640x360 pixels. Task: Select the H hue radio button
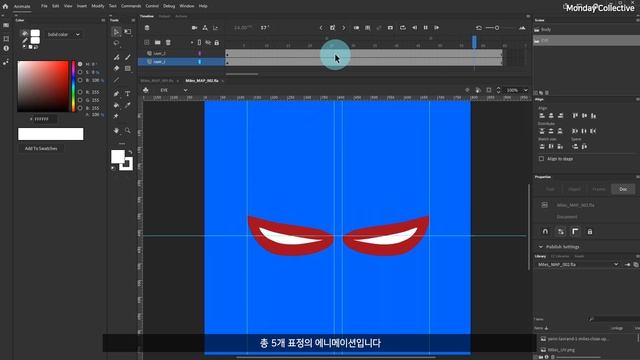80,64
